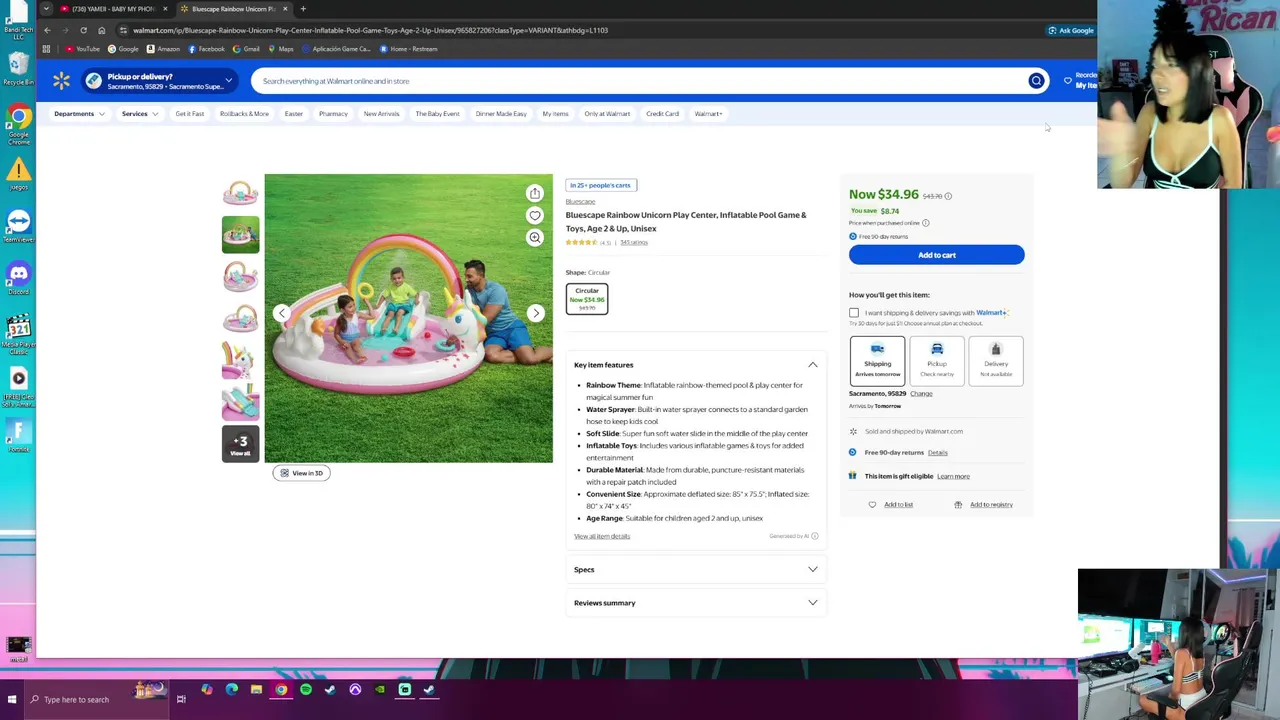Go back in browser history
The image size is (1280, 720).
click(47, 30)
